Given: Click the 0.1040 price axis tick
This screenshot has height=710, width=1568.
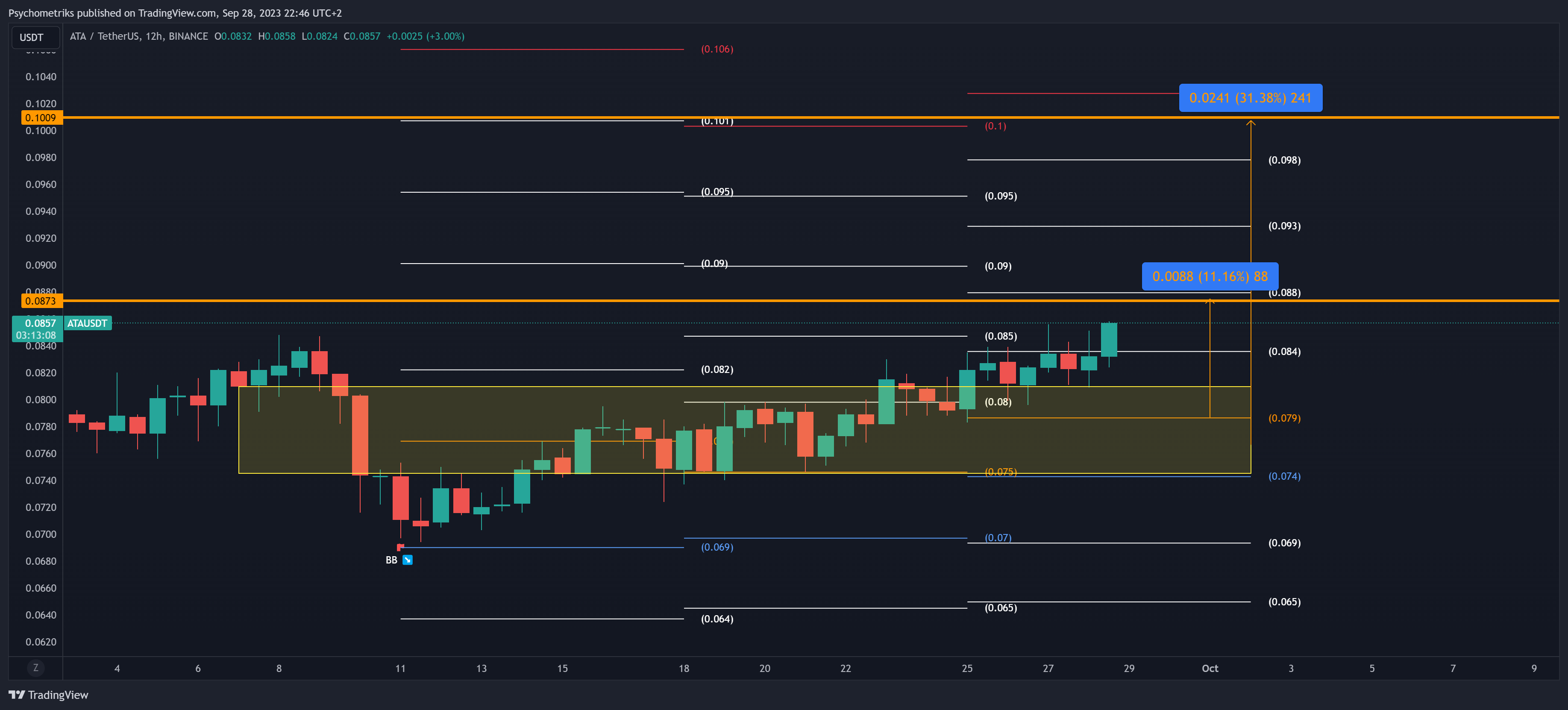Looking at the screenshot, I should pyautogui.click(x=41, y=76).
